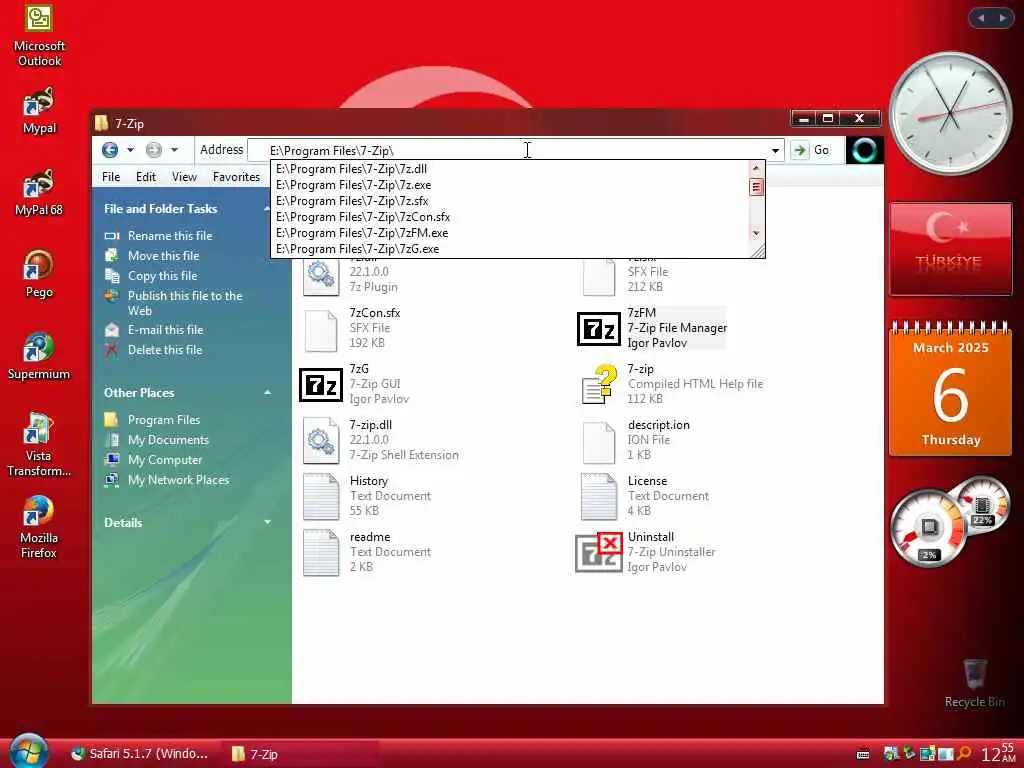Select the Uninstall program icon
1024x768 pixels.
point(598,552)
